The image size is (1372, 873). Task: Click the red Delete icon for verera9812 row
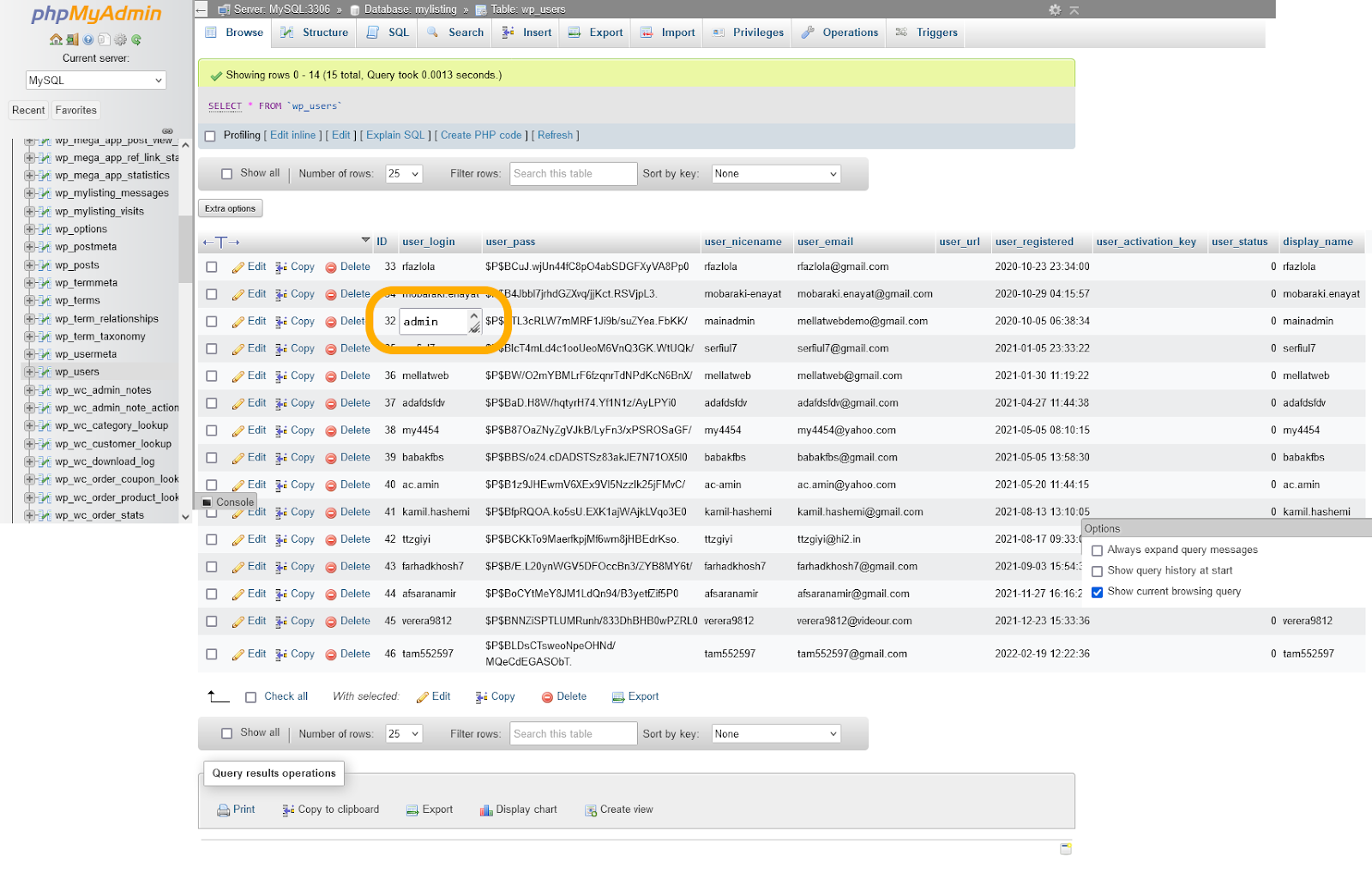(331, 622)
